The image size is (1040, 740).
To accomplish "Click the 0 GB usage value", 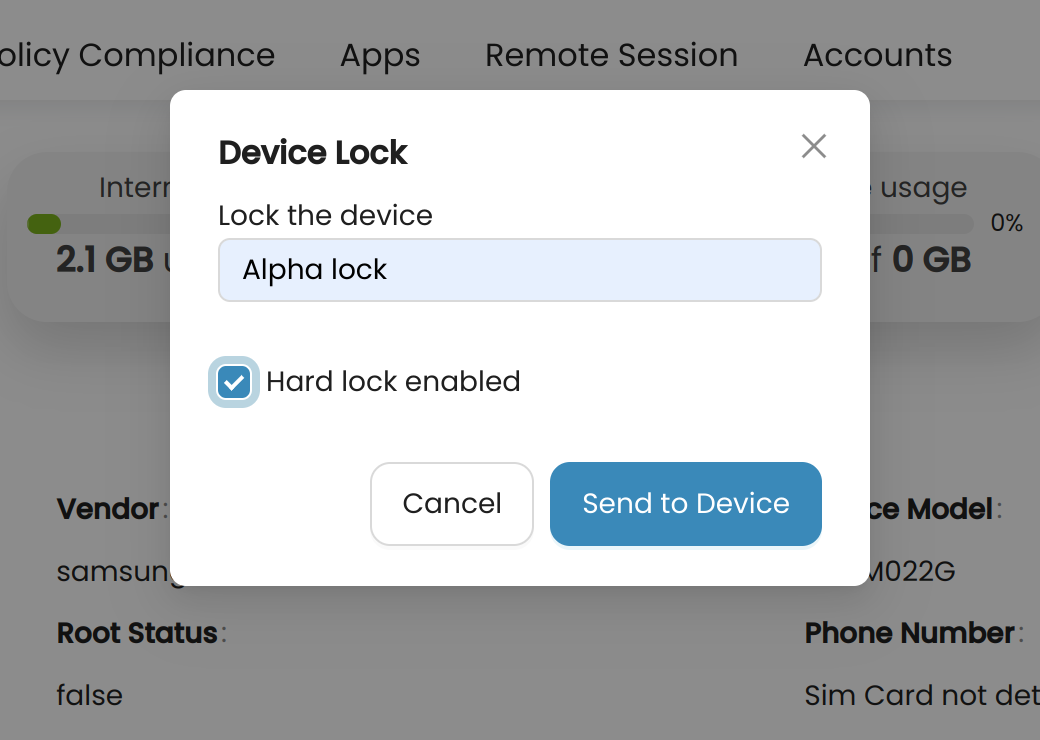I will (931, 259).
